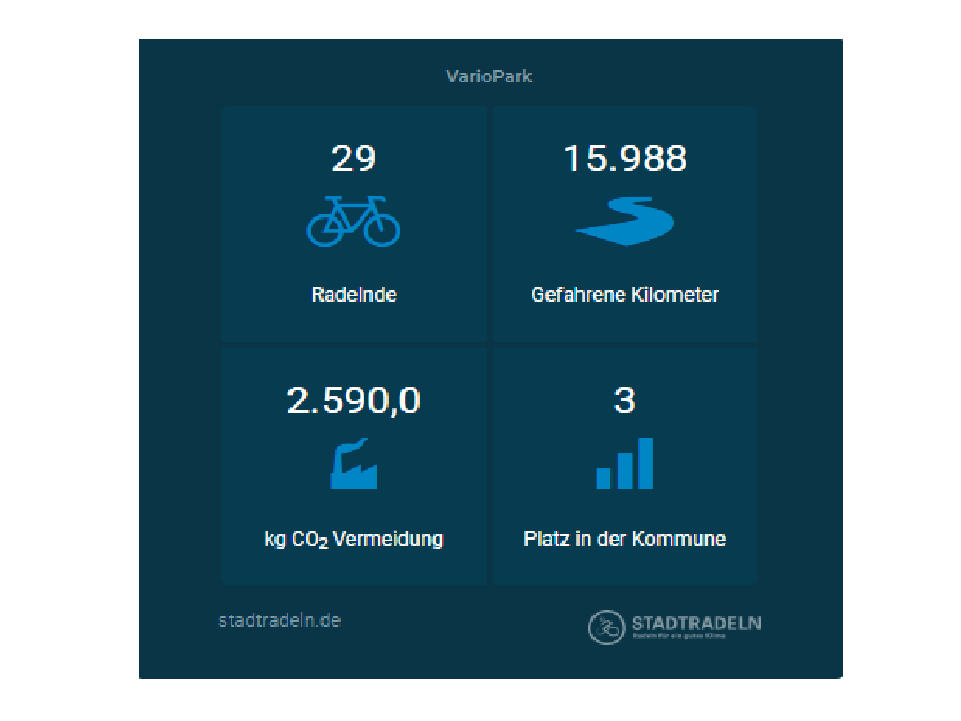Viewport: 961px width, 721px height.
Task: Click the STADTRADELN logo text
Action: point(696,622)
